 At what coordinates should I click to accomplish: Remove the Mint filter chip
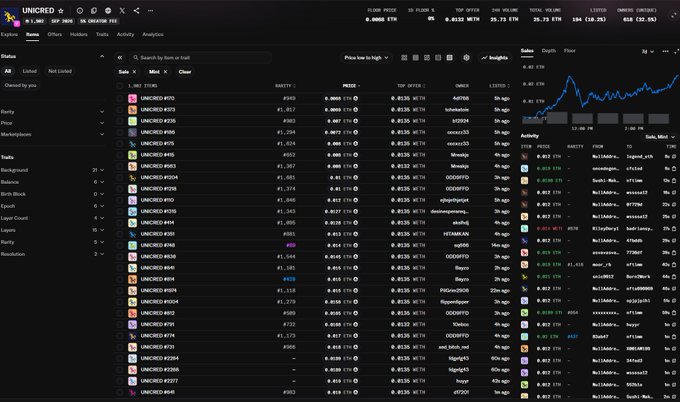[165, 72]
